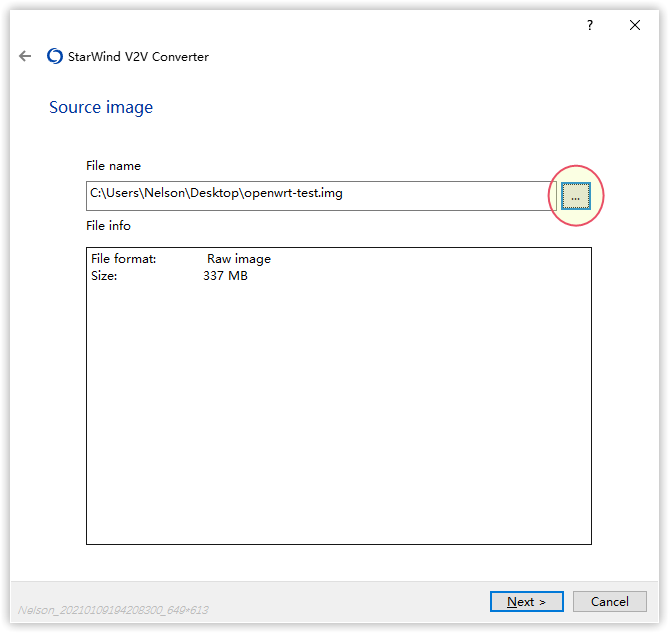Click the blank title bar area

click(x=300, y=25)
